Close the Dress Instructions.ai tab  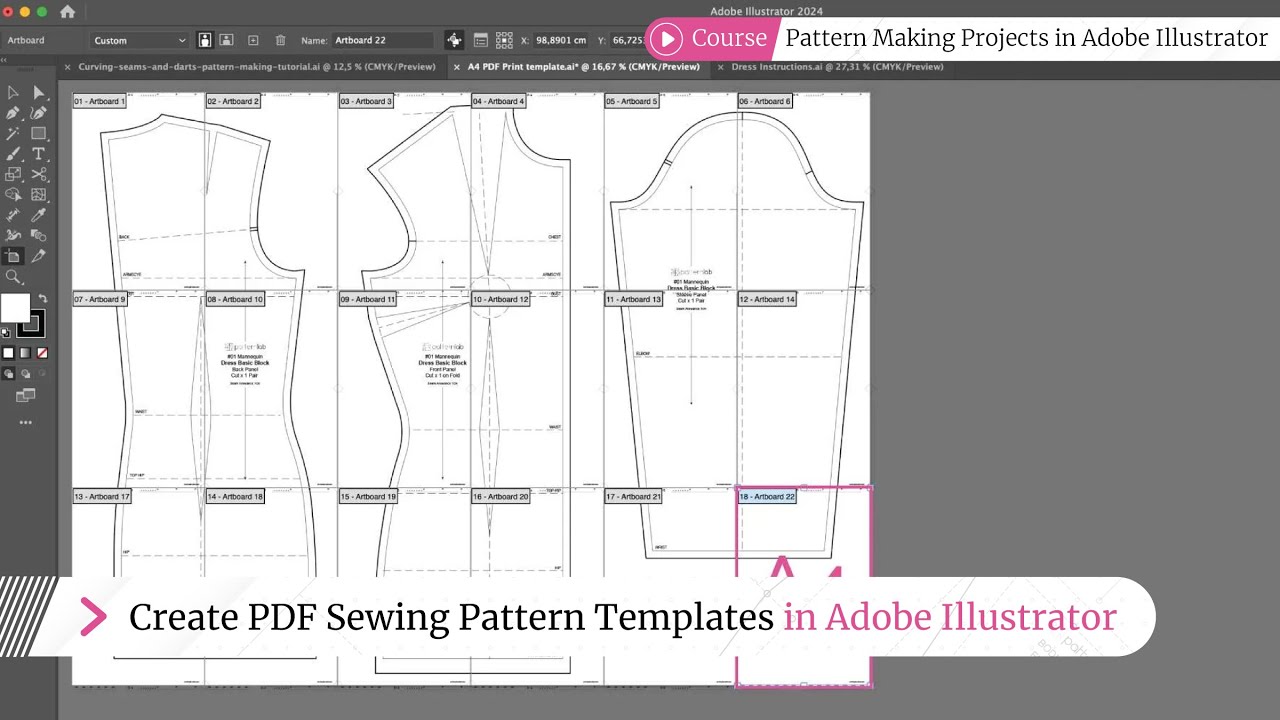(721, 67)
